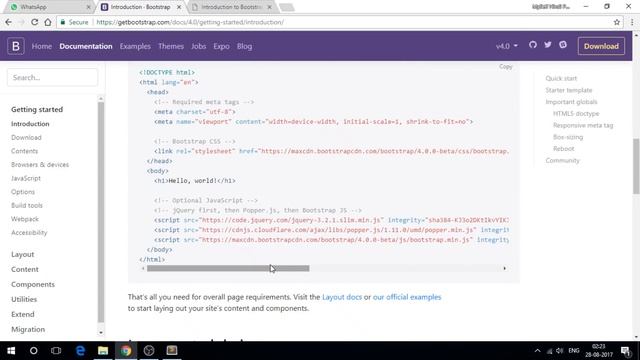640x360 pixels.
Task: Show hidden tray icons chevron
Action: coord(538,351)
